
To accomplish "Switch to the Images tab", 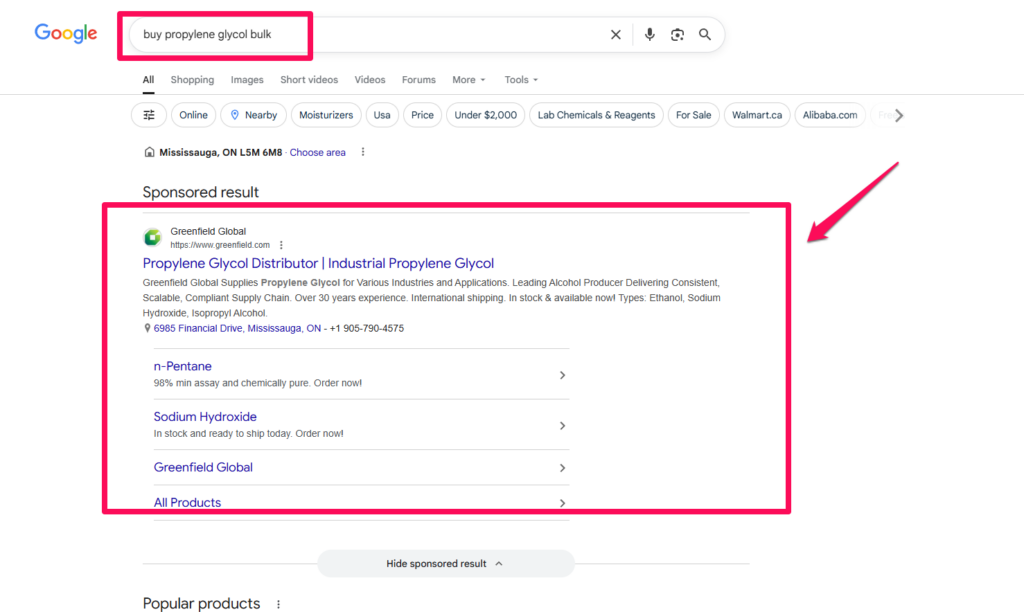I will coord(247,80).
